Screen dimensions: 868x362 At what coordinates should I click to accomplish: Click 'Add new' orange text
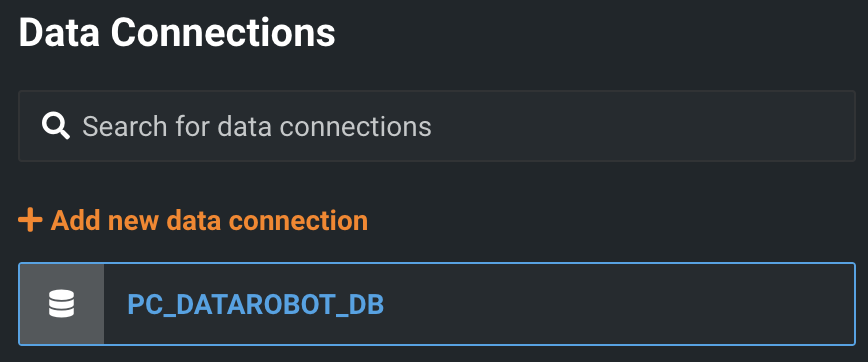coord(105,220)
